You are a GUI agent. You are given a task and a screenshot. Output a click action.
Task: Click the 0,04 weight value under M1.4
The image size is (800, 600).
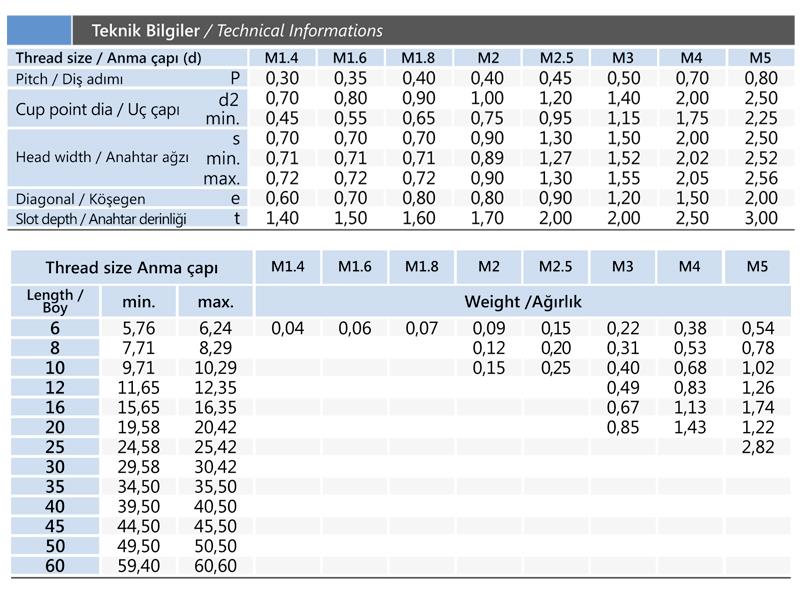point(288,328)
